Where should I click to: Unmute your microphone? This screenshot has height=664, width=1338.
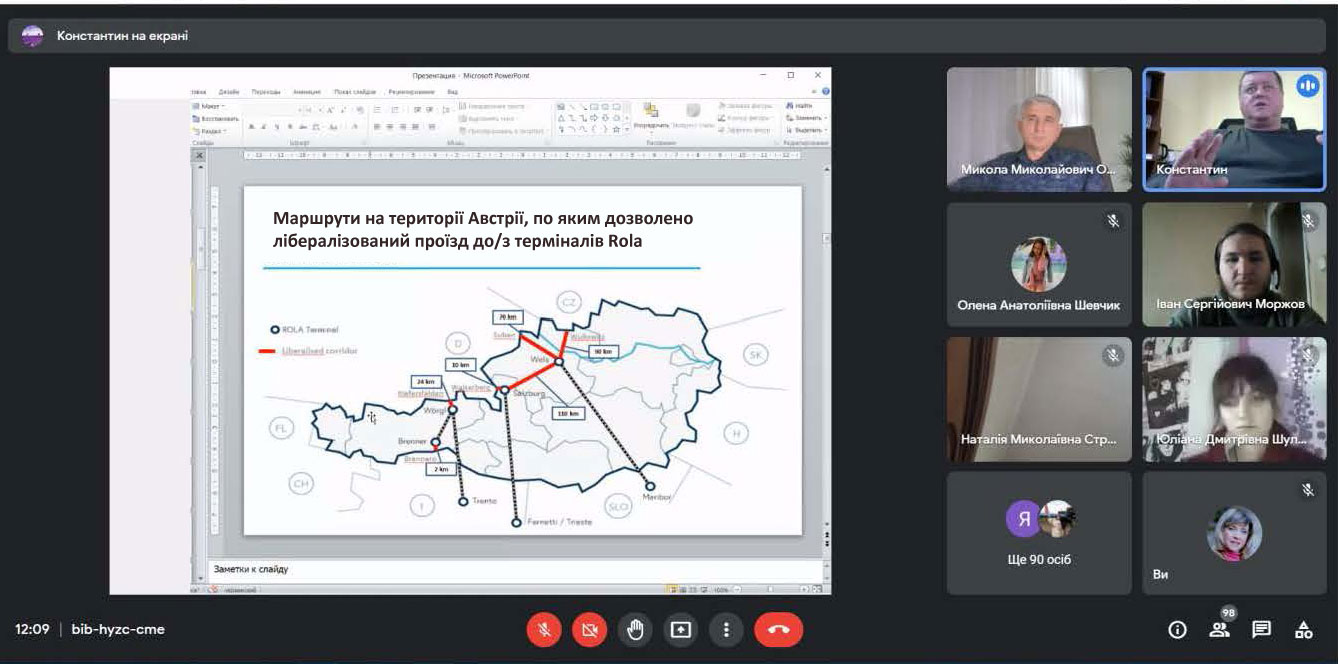(x=544, y=630)
